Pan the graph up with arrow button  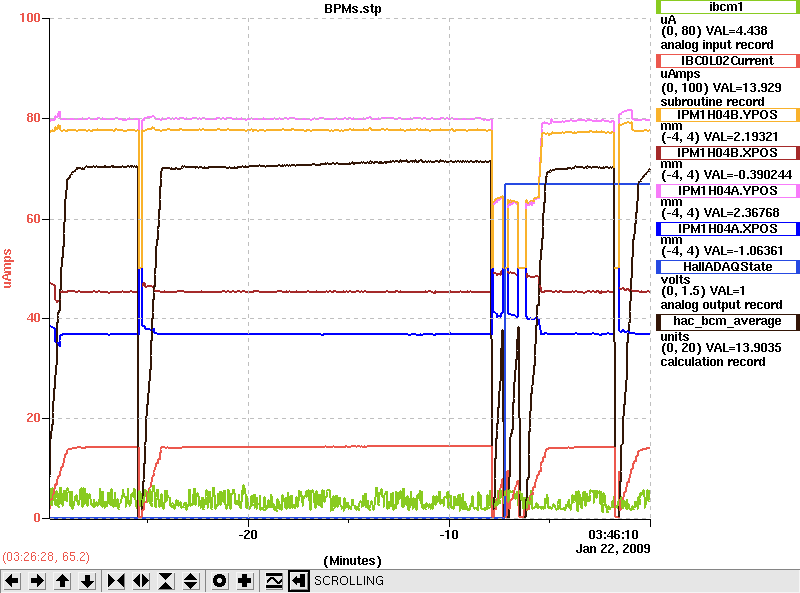[62, 581]
